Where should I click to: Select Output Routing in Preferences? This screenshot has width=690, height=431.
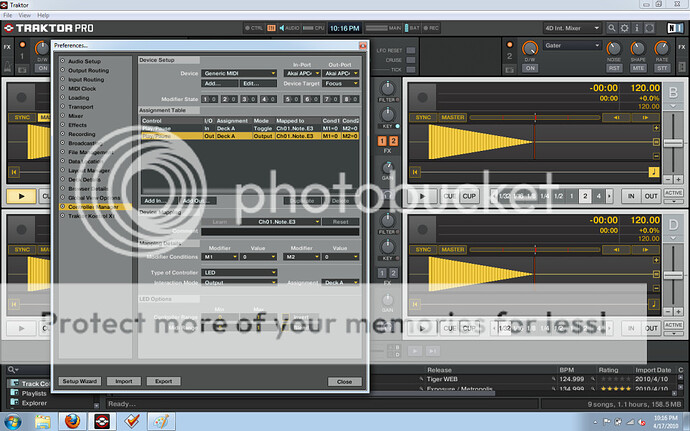click(x=88, y=70)
